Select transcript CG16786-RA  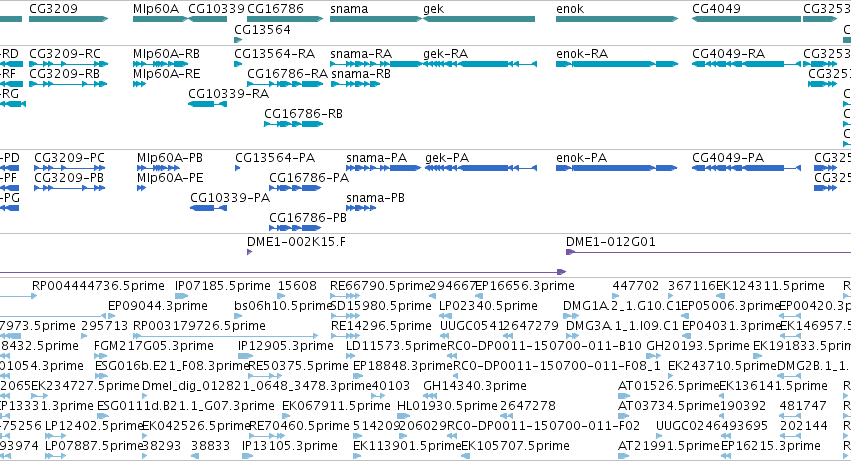(287, 74)
